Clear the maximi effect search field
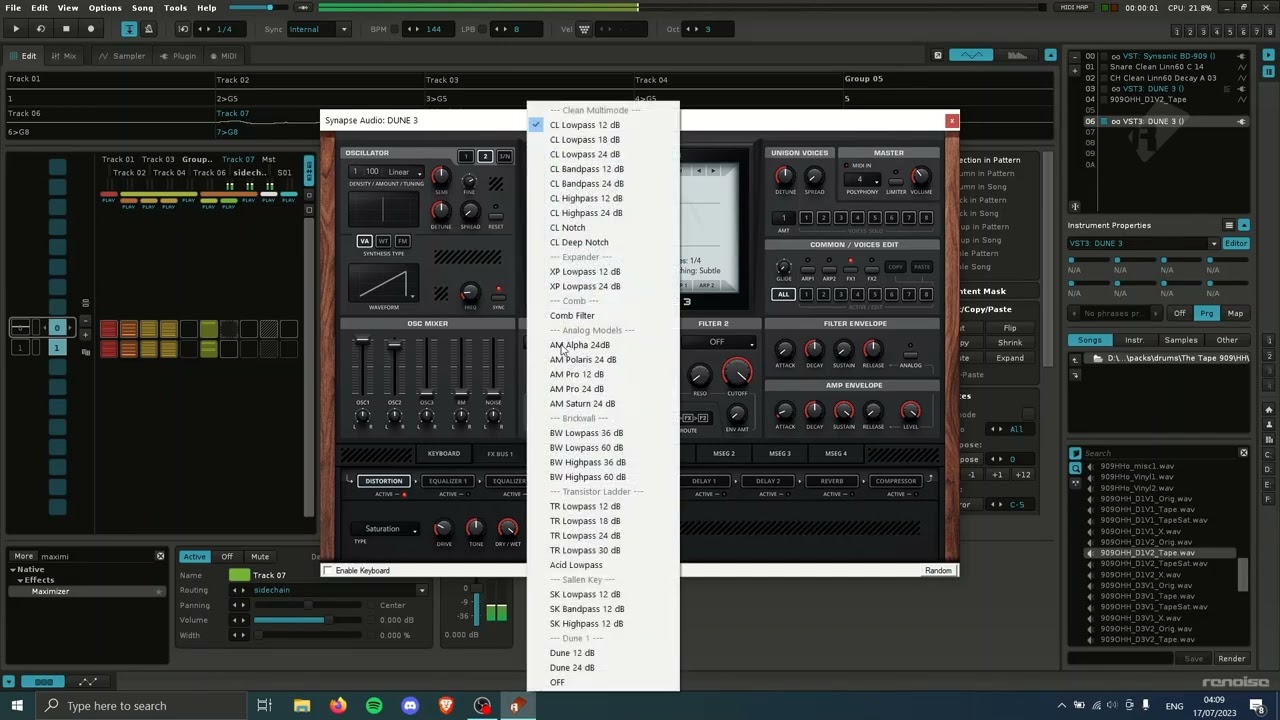 [x=160, y=556]
